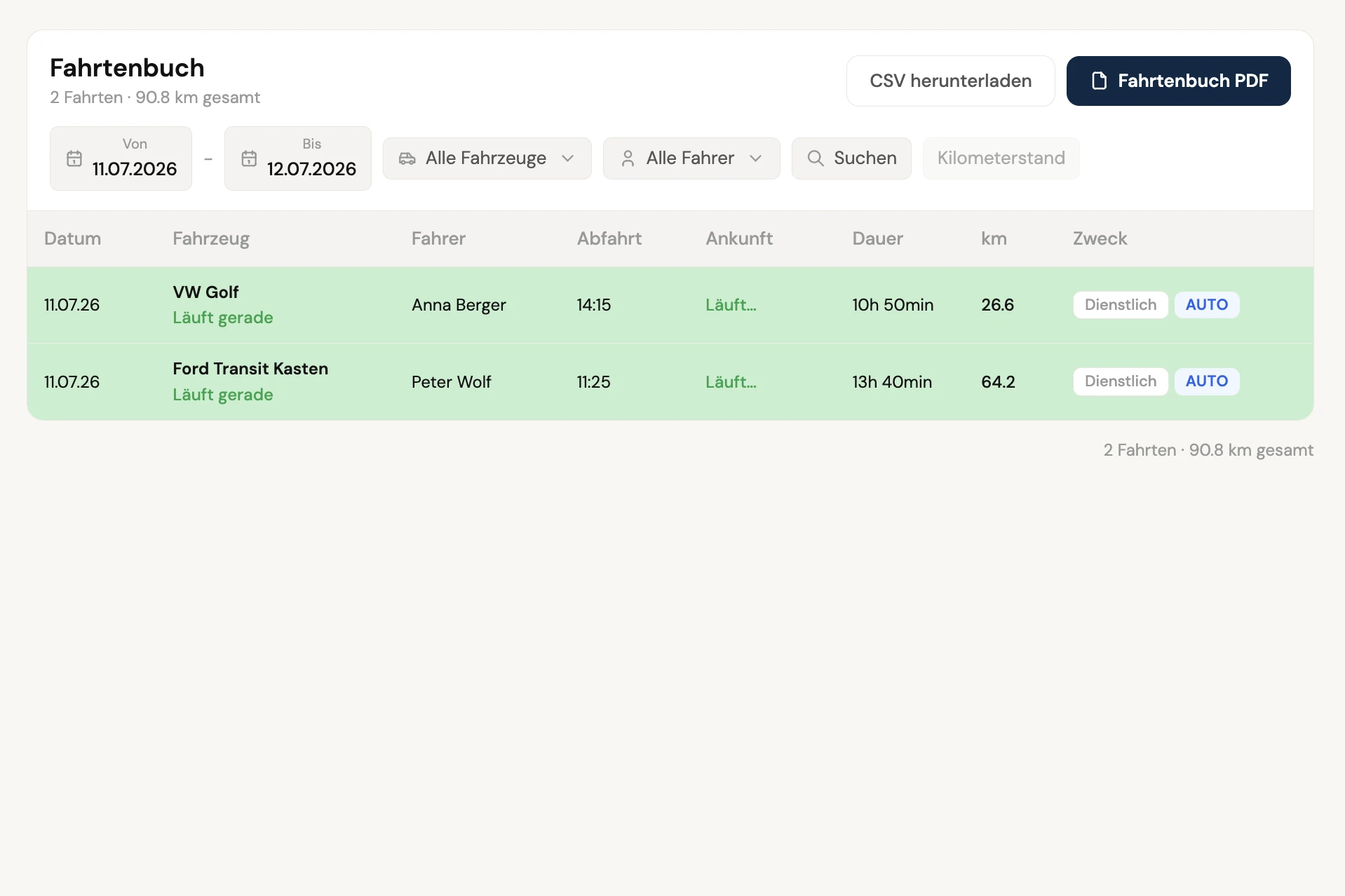
Task: Click the document icon on Fahrtenbuch PDF
Action: click(x=1099, y=81)
